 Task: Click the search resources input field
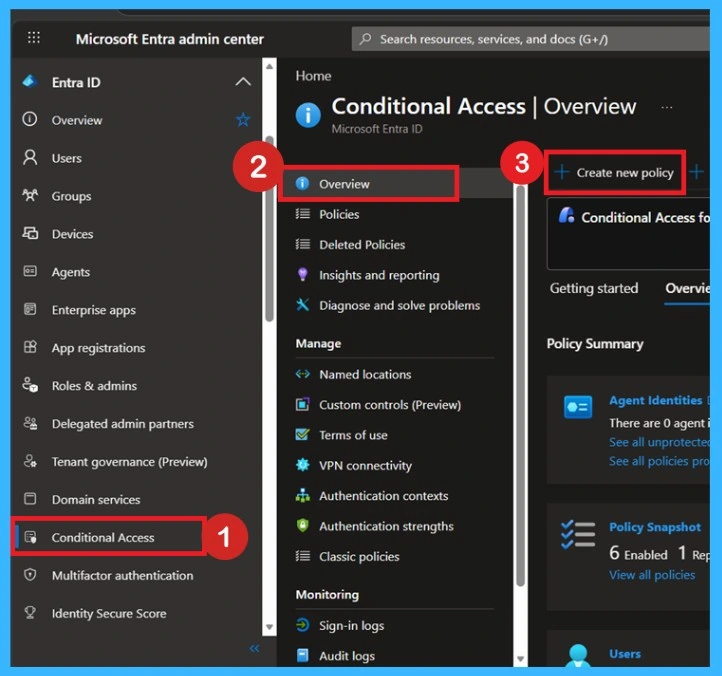(530, 39)
